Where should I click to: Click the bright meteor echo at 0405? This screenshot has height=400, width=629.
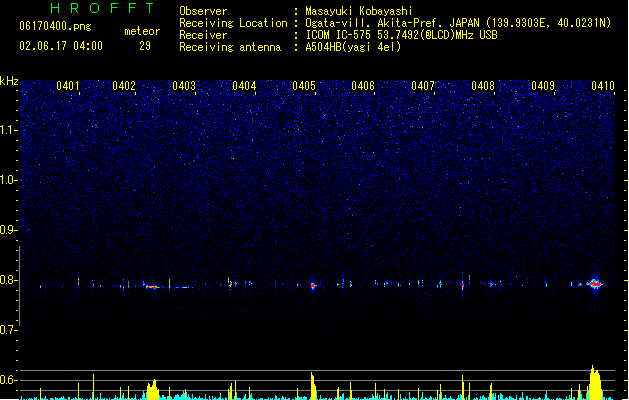(313, 285)
